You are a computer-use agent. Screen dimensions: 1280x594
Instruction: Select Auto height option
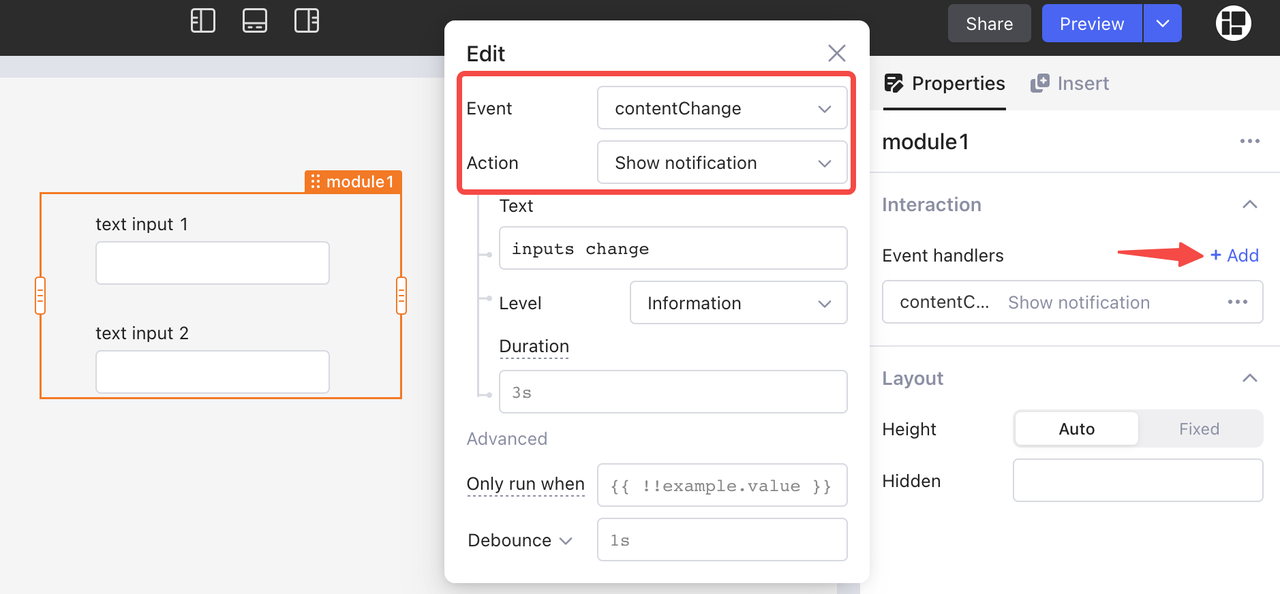pyautogui.click(x=1076, y=429)
